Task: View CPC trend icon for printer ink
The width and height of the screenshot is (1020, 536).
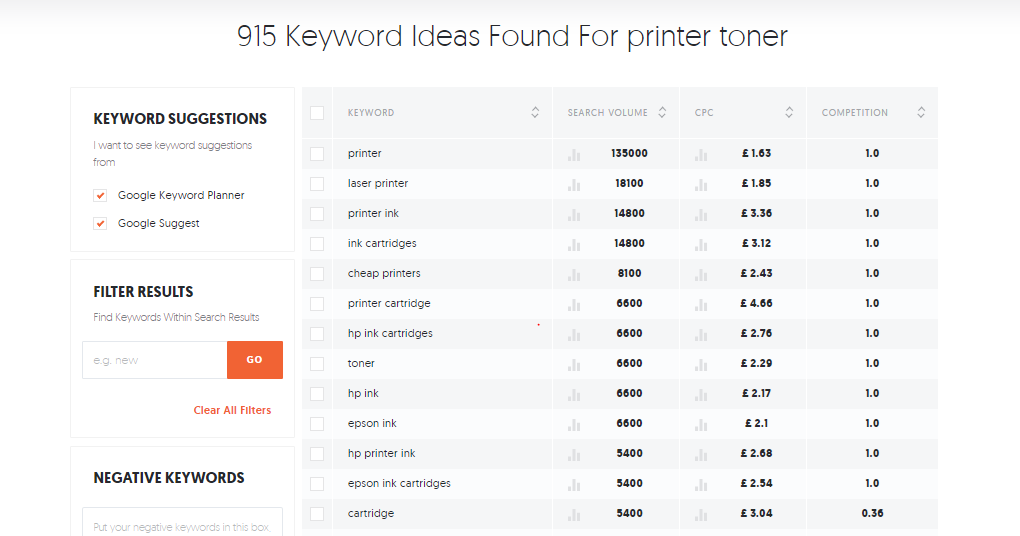Action: coord(701,215)
